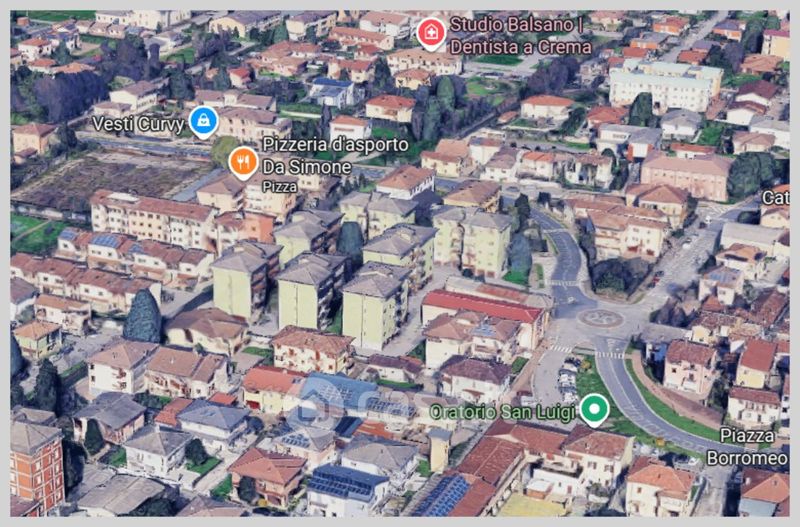Viewport: 800px width, 527px height.
Task: Select the orange Pizzeria restaurant pin icon
Action: coord(243,161)
